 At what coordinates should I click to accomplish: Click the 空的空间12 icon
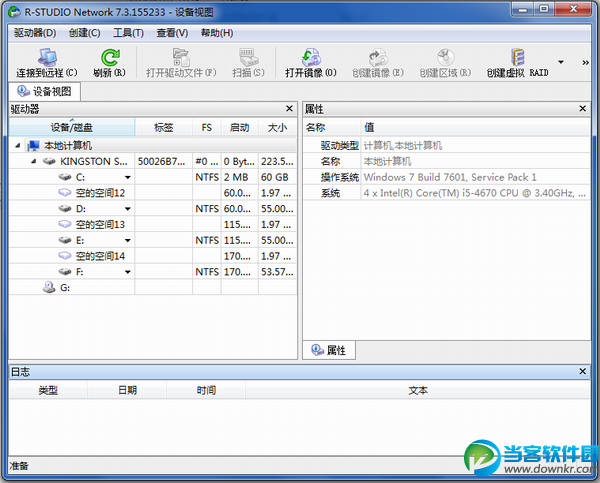[65, 193]
